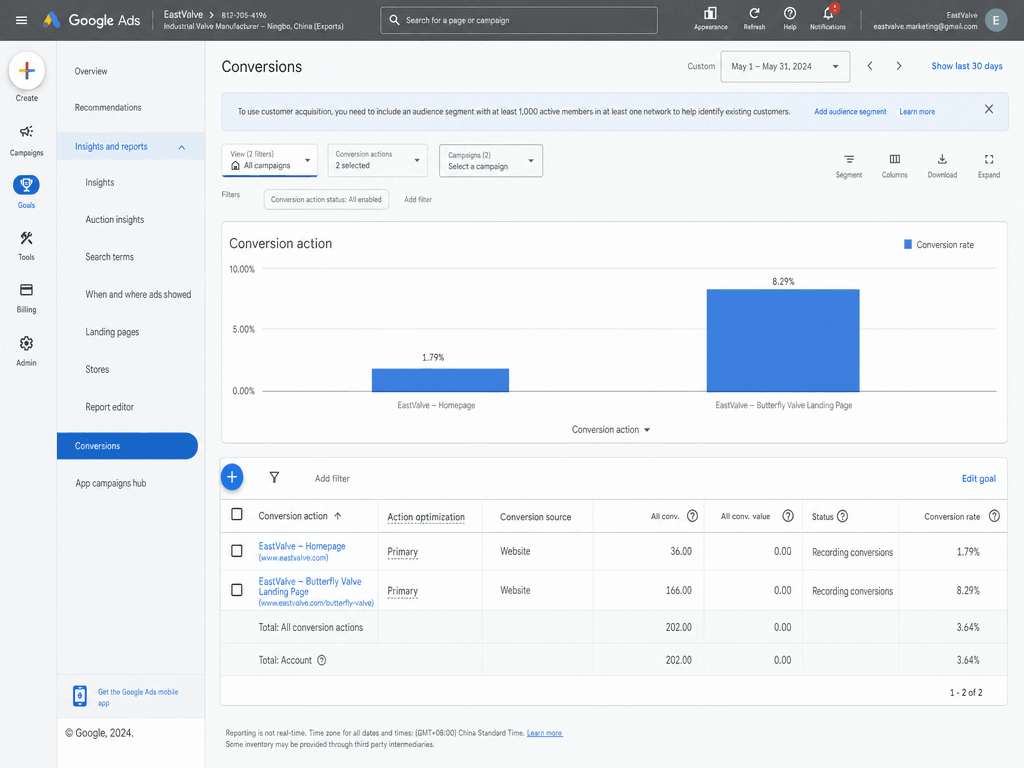The height and width of the screenshot is (768, 1024).
Task: Click the Google Ads logo
Action: 91,20
